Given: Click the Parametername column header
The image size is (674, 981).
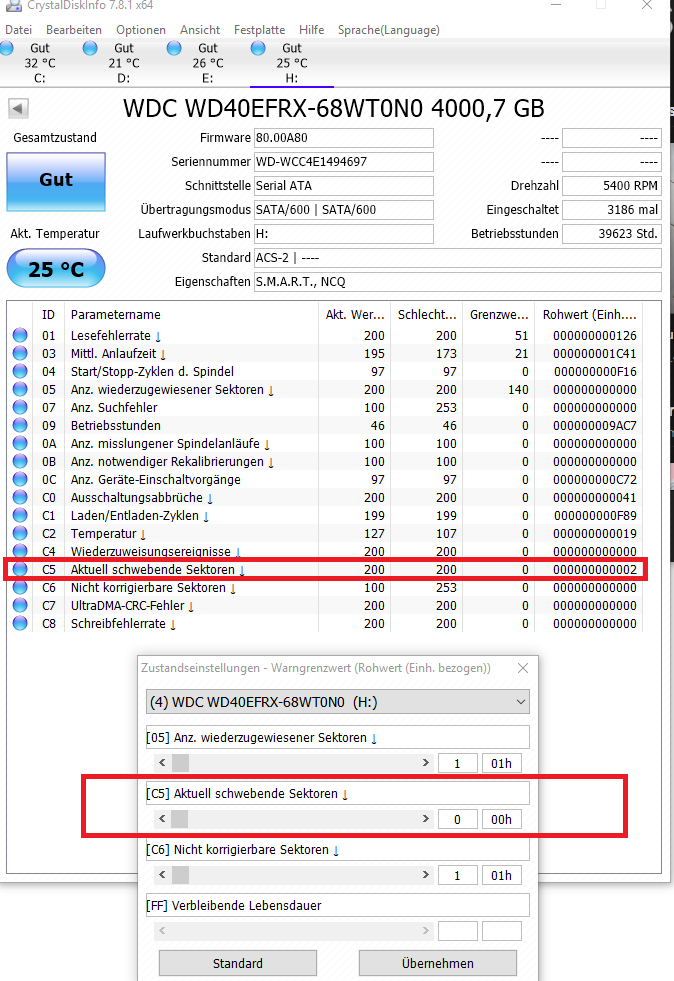Looking at the screenshot, I should point(191,315).
